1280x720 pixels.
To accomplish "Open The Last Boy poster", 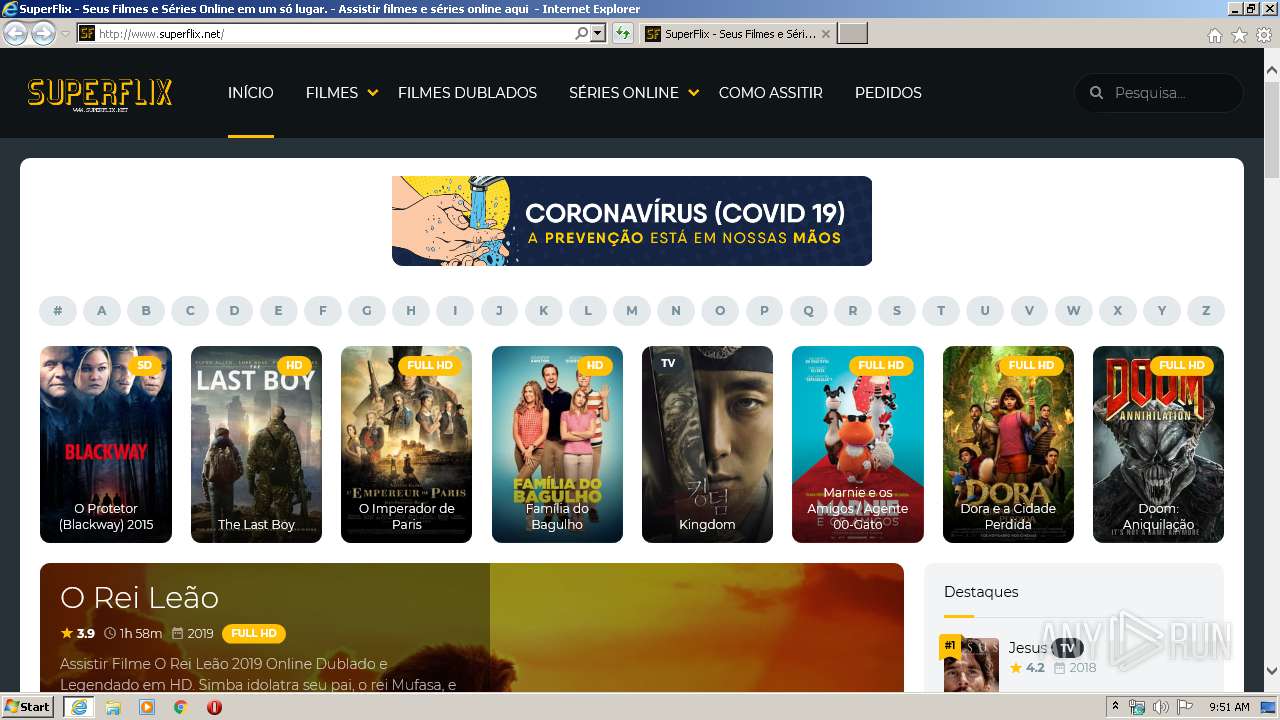I will (x=256, y=444).
